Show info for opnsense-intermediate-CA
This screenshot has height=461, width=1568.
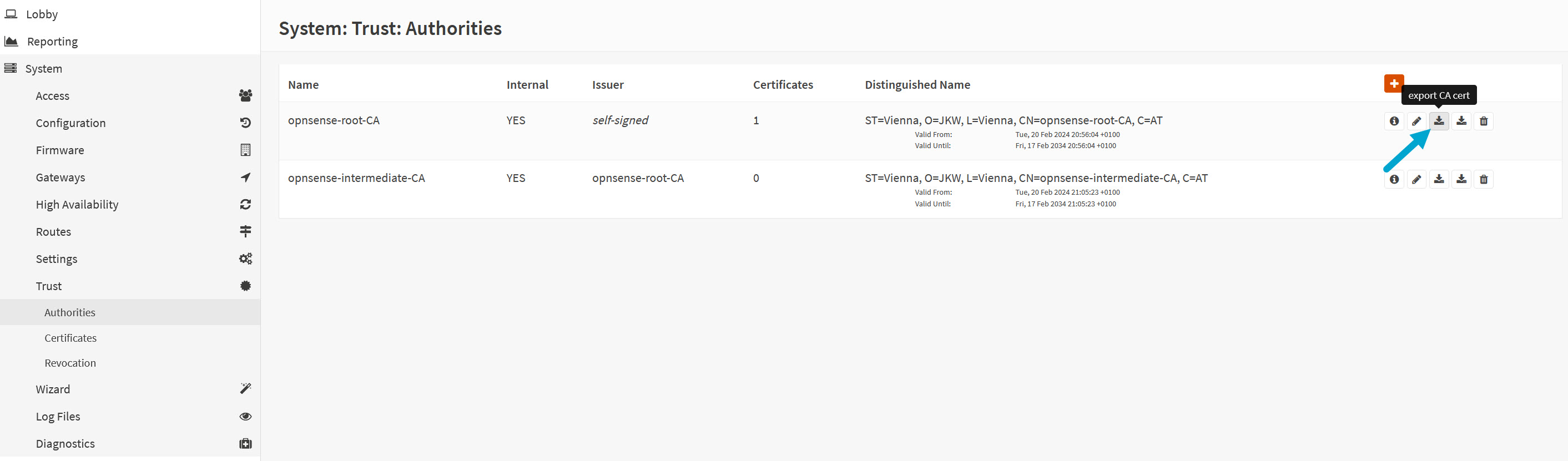point(1394,179)
